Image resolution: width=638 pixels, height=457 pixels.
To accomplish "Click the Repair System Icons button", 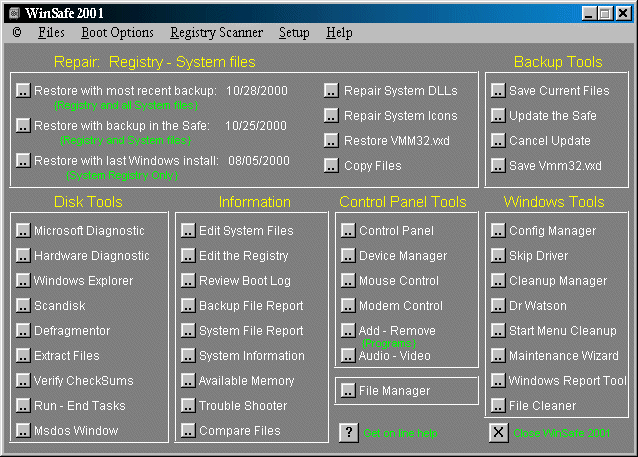I will (x=331, y=116).
